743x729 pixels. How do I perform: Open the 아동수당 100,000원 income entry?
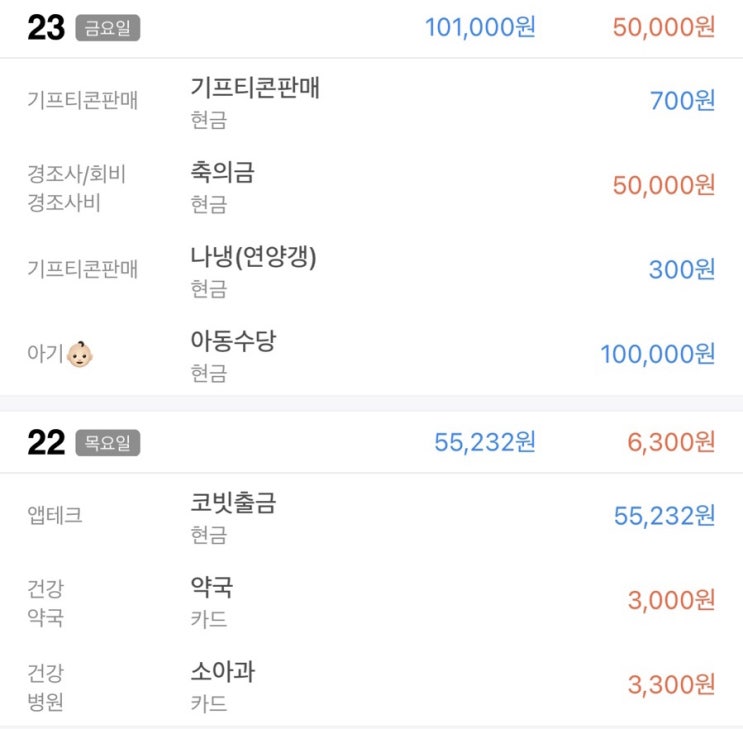coord(372,354)
